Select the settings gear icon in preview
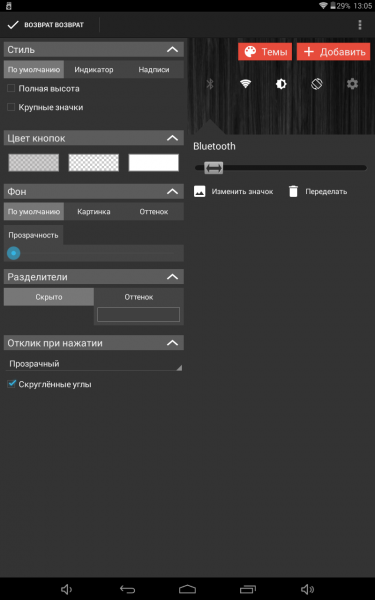 point(352,84)
